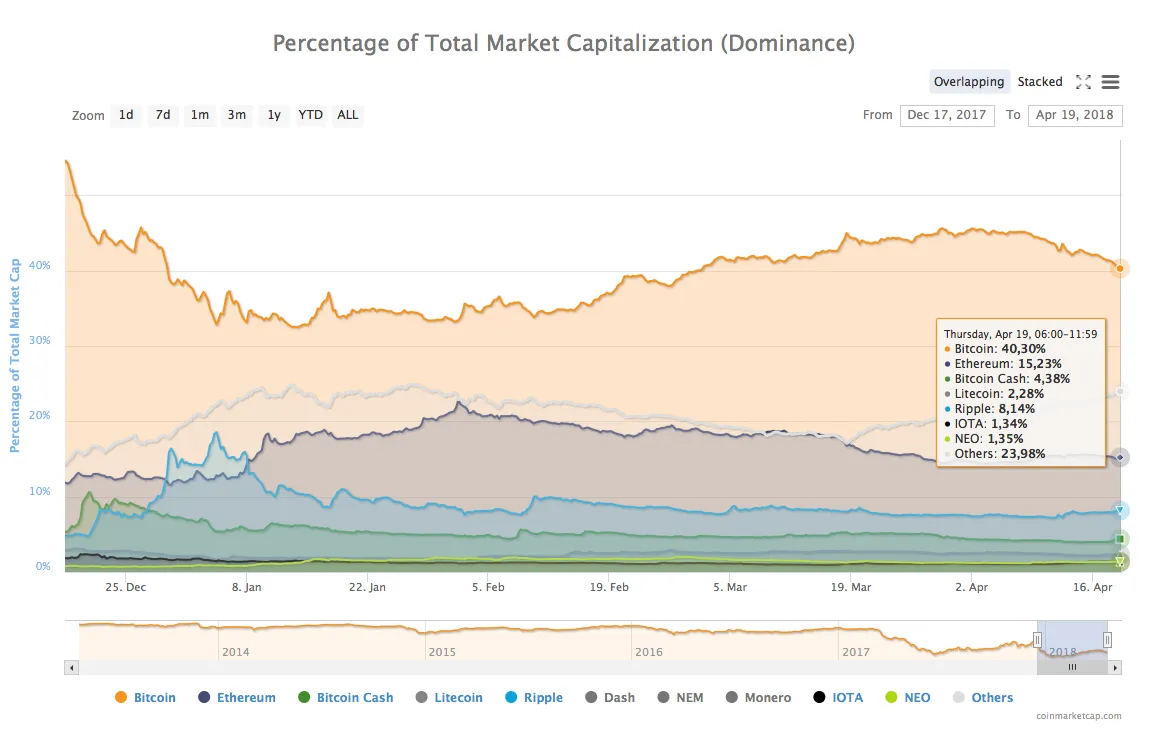Screen dimensions: 1153x733
Task: Click the Ripple triangle data marker
Action: click(x=1119, y=510)
